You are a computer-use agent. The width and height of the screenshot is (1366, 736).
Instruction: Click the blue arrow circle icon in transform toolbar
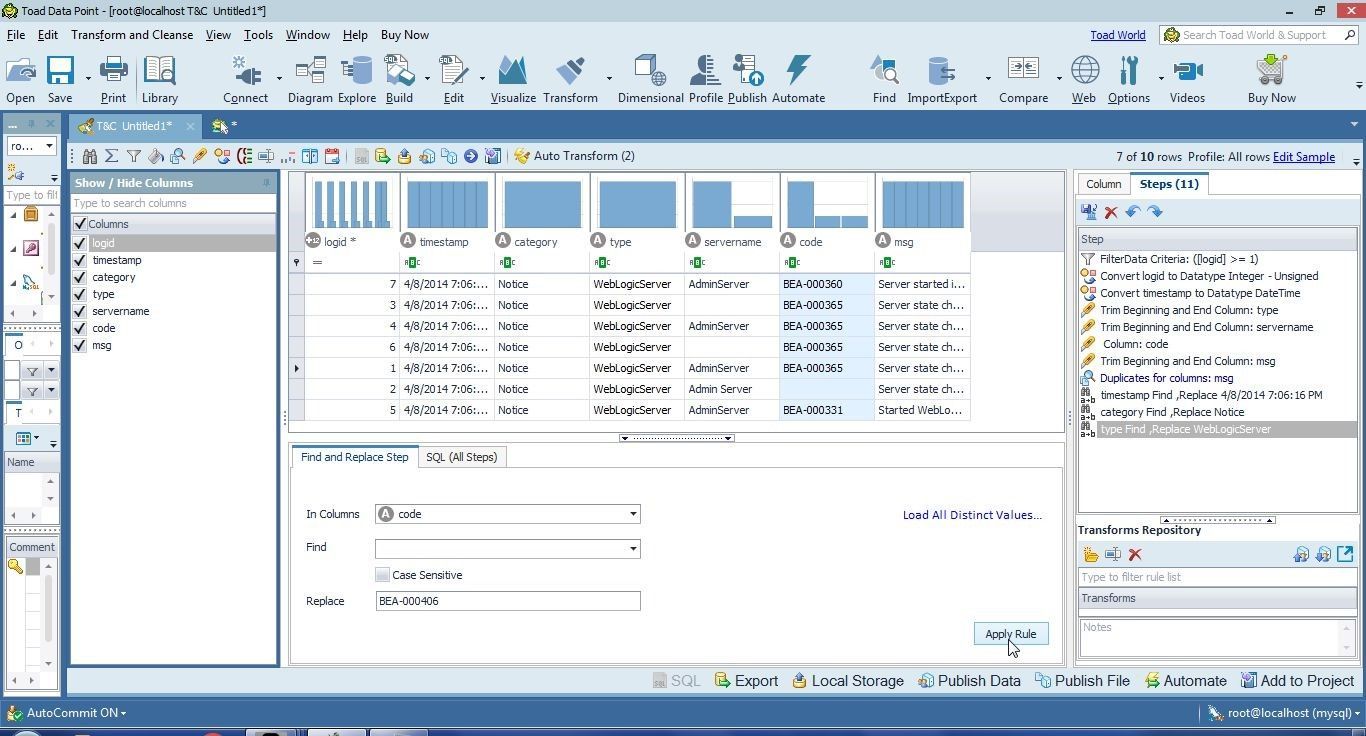pyautogui.click(x=470, y=156)
